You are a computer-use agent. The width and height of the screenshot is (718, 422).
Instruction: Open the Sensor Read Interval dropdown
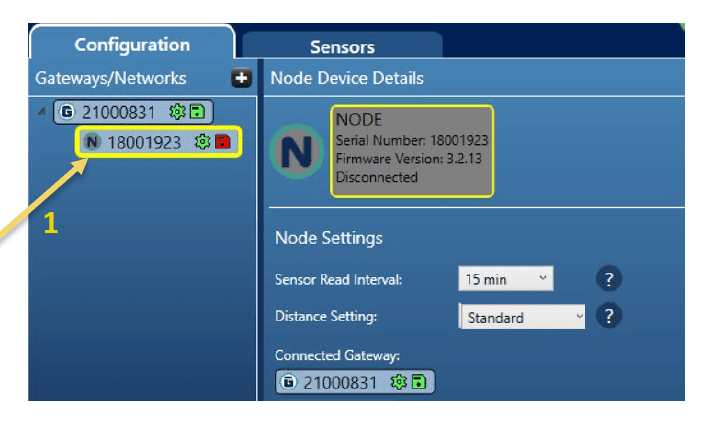[x=505, y=280]
